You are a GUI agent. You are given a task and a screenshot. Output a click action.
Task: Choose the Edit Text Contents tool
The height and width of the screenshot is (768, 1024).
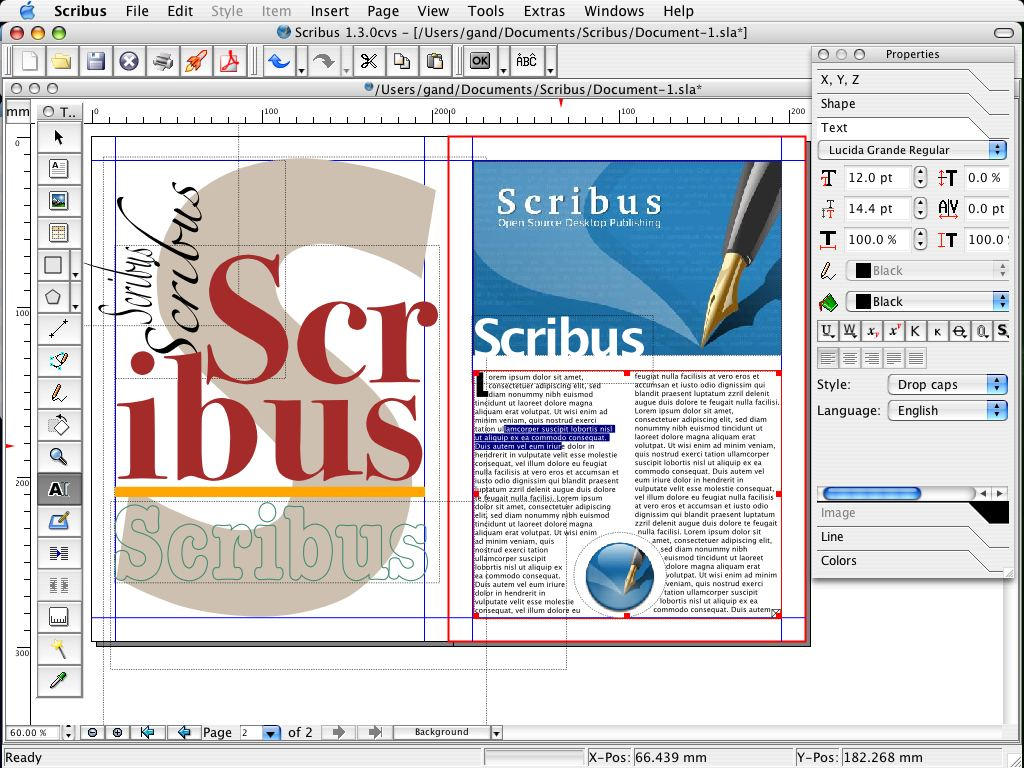click(59, 489)
